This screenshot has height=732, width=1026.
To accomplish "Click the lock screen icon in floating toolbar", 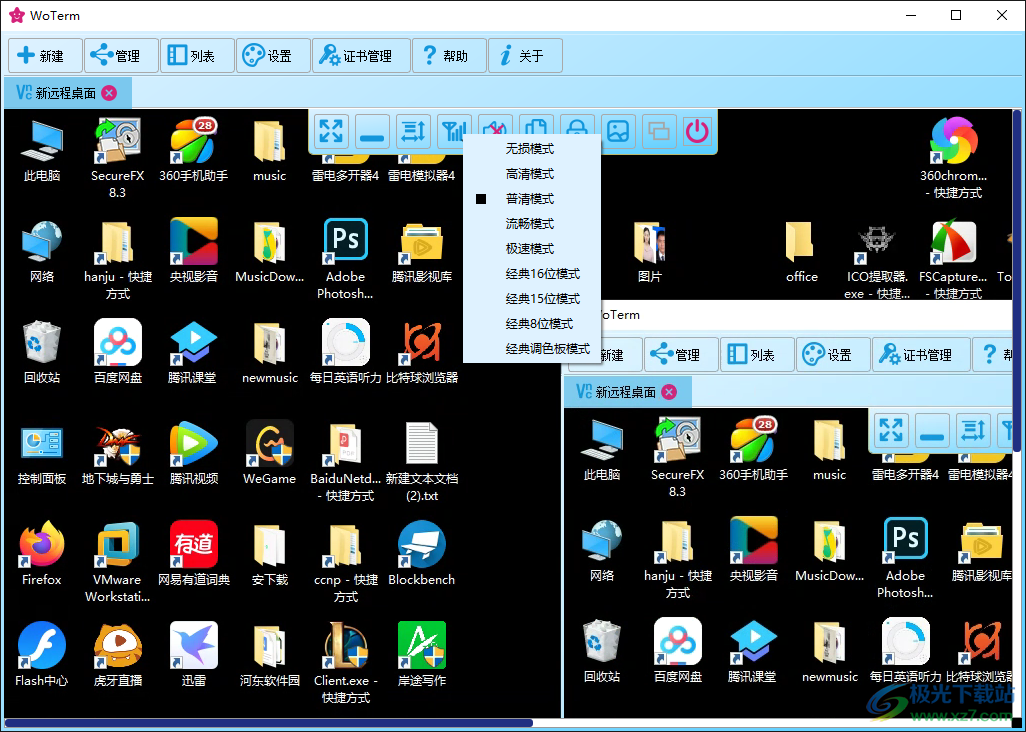I will tap(576, 126).
